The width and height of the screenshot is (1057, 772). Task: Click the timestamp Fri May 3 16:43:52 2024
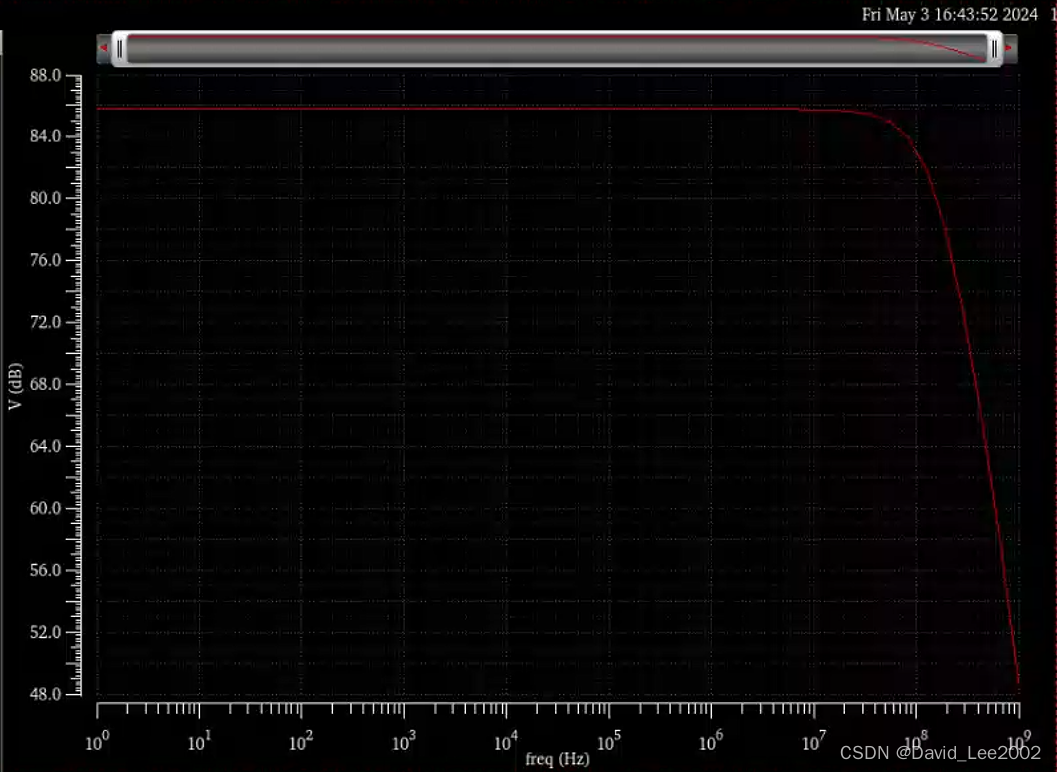coord(950,15)
